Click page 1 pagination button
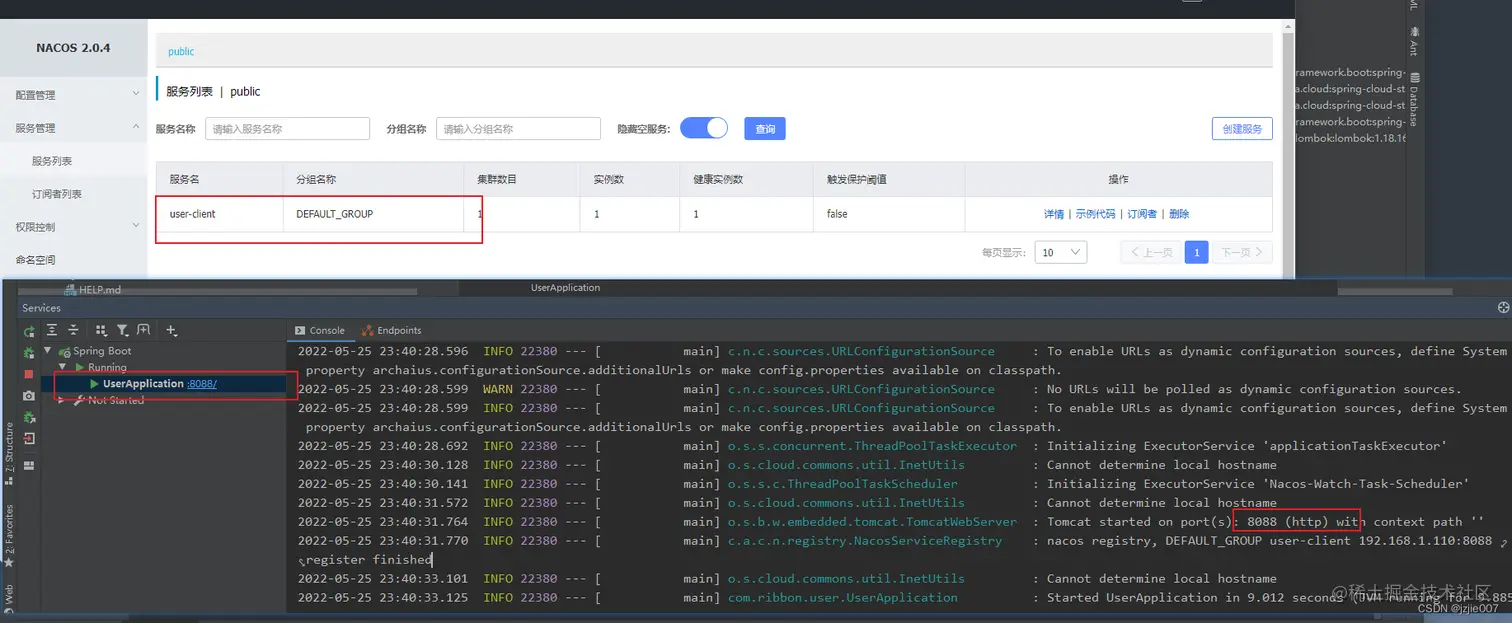The width and height of the screenshot is (1512, 623). [1196, 253]
